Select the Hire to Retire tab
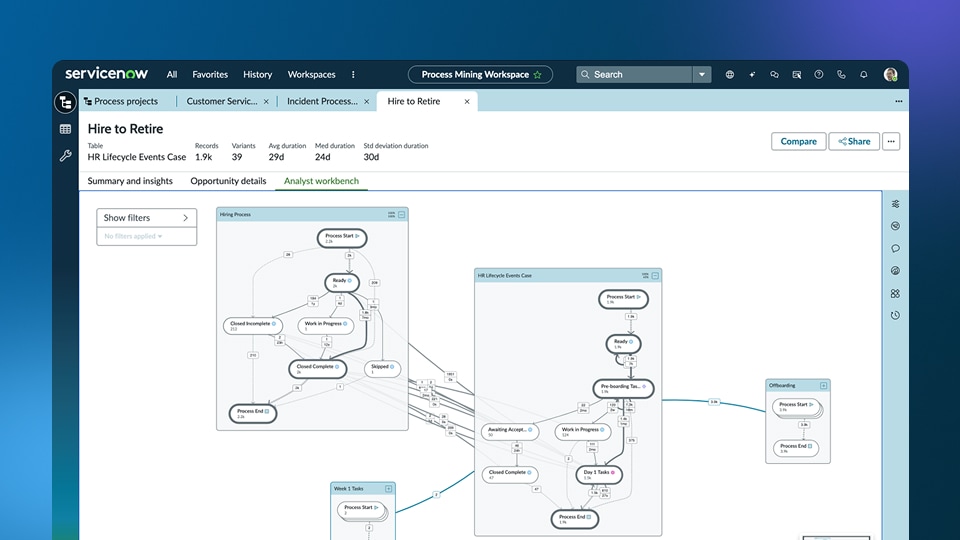 pos(414,102)
